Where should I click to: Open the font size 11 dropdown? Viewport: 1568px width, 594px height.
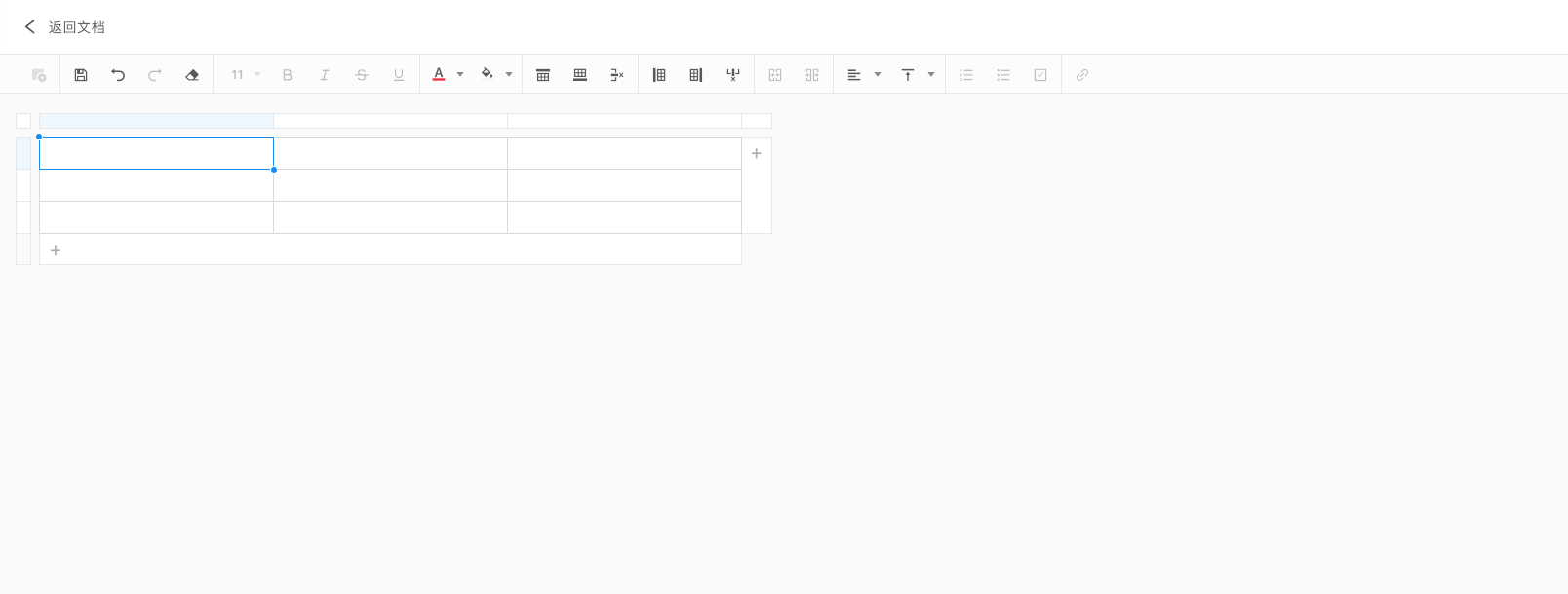click(x=246, y=75)
